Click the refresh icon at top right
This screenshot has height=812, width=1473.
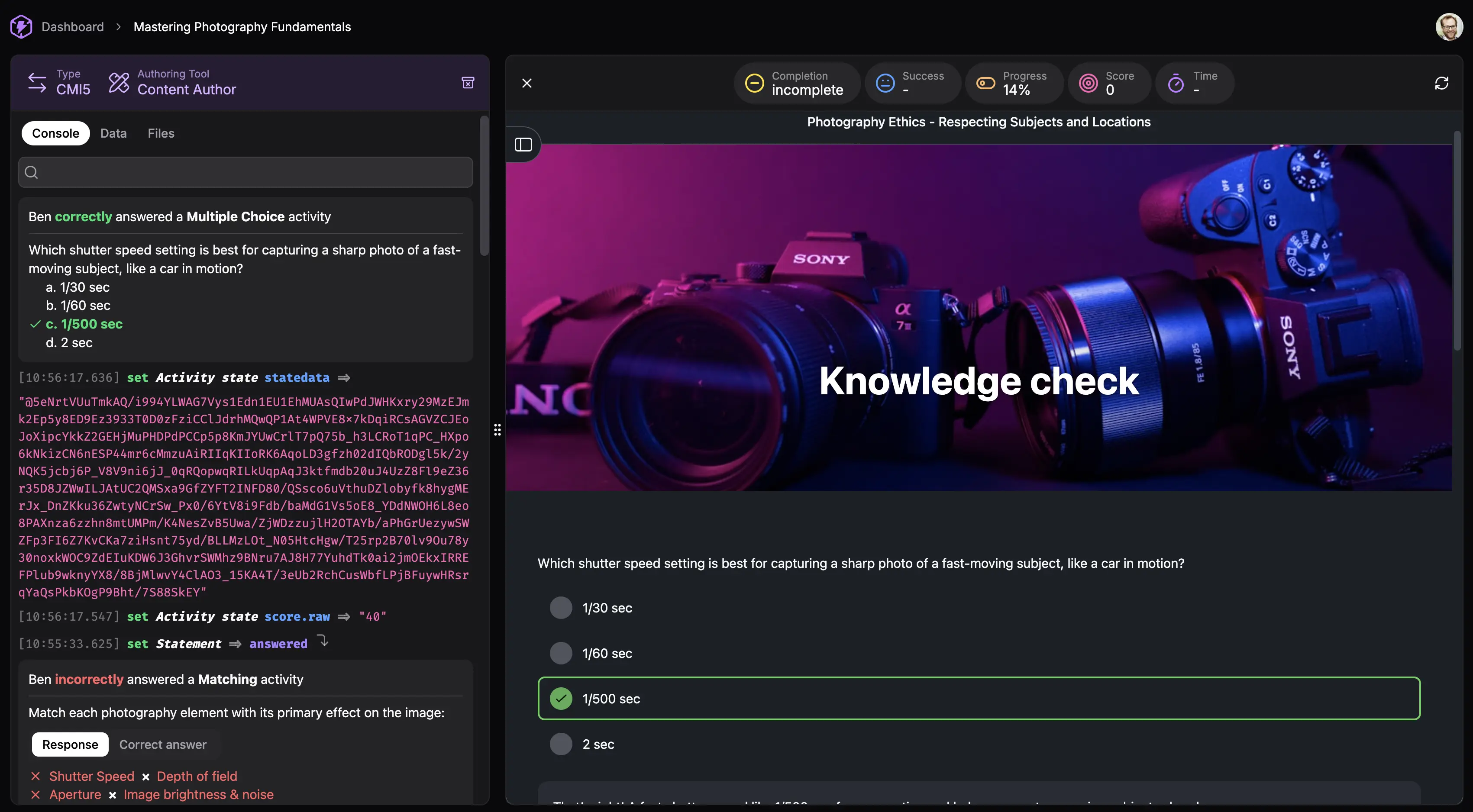[x=1441, y=84]
